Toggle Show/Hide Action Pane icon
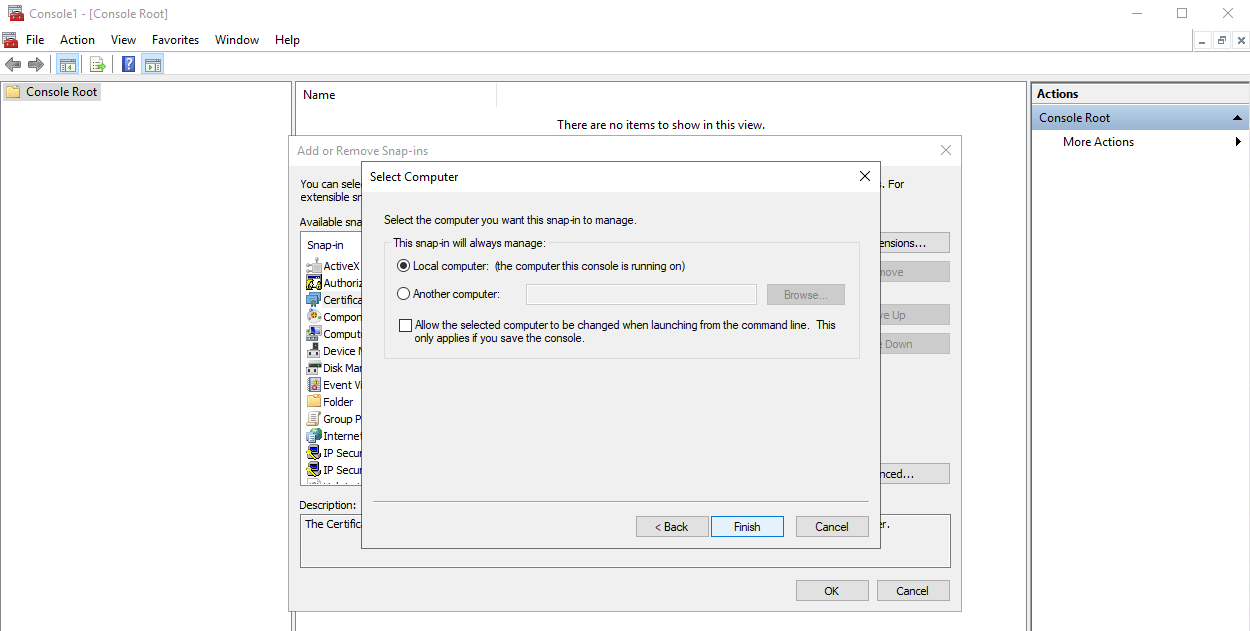The image size is (1250, 631). 152,65
